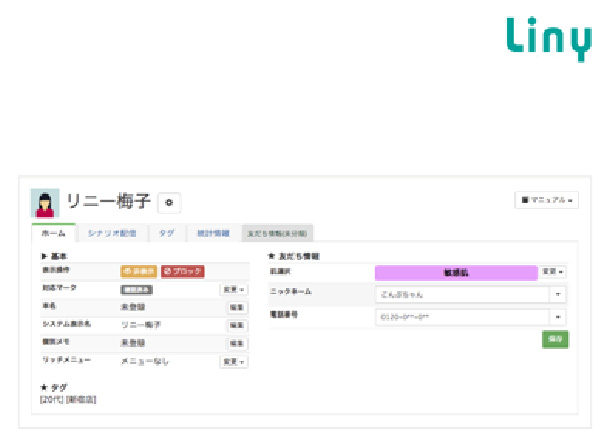The image size is (610, 444).
Task: Open the 統計情報 tab
Action: point(210,233)
